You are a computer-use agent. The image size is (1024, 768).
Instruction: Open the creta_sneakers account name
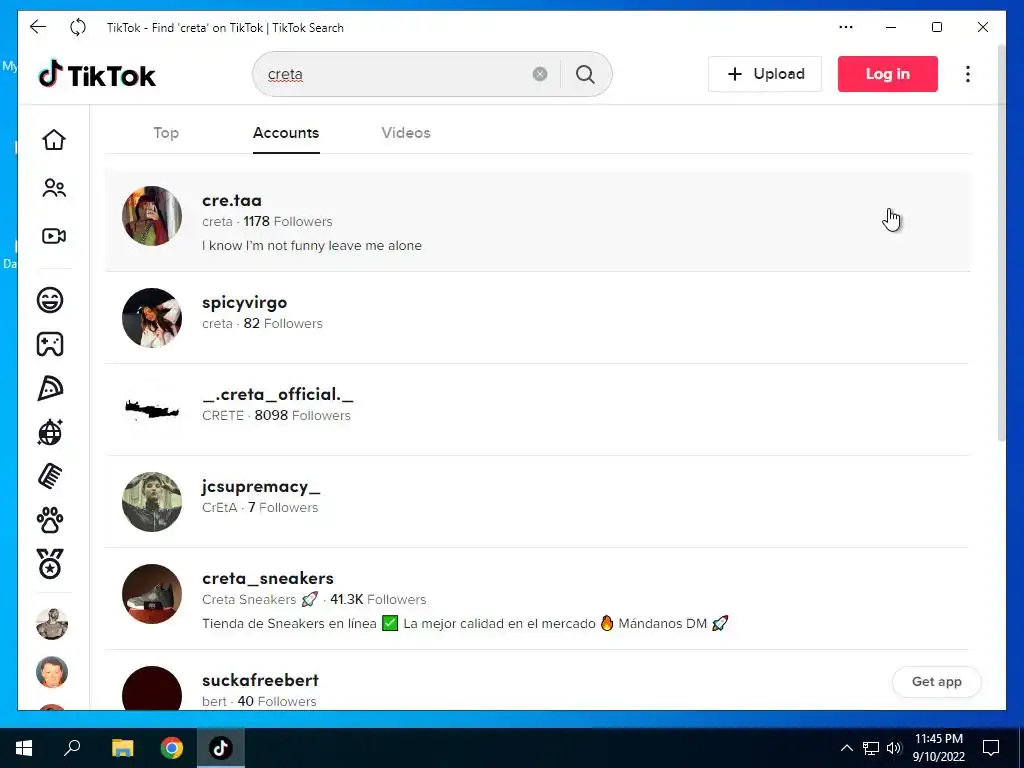[x=268, y=579]
